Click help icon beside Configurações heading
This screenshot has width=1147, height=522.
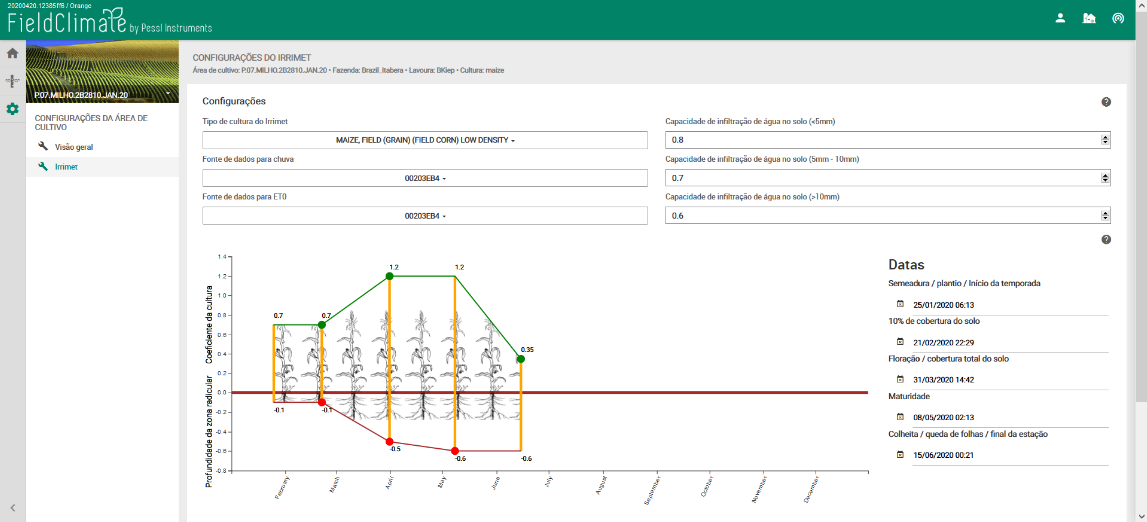point(1106,102)
